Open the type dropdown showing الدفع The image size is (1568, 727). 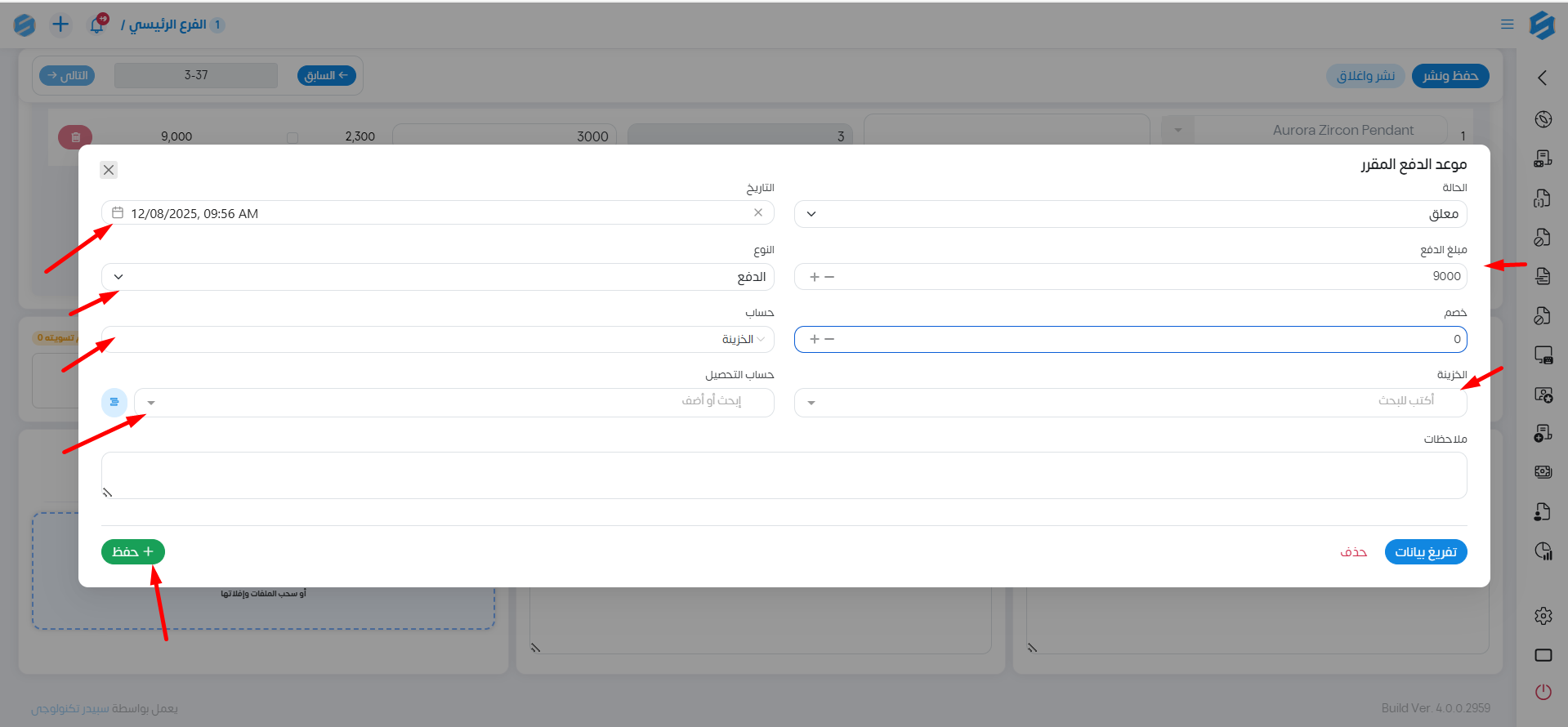coord(118,277)
